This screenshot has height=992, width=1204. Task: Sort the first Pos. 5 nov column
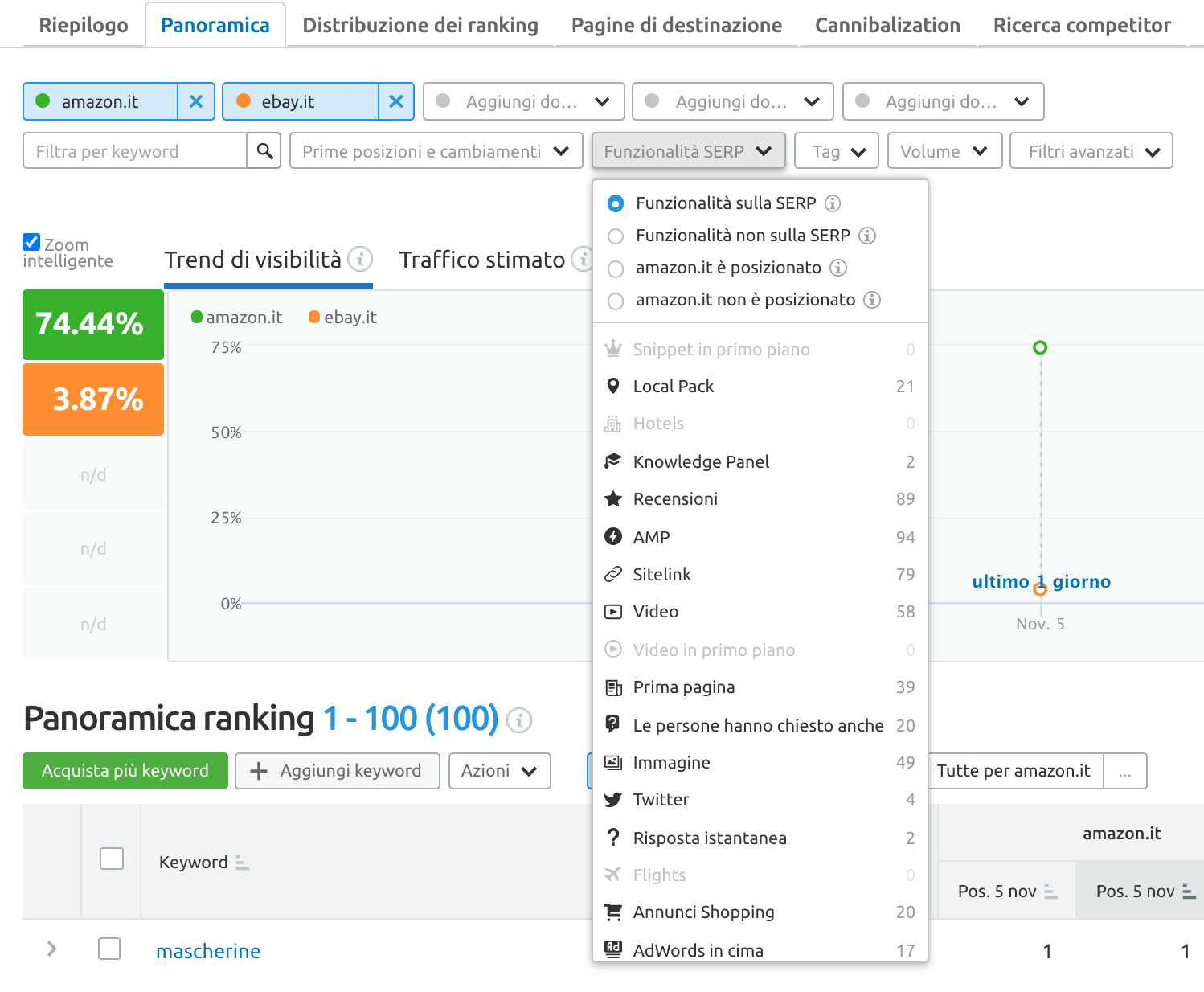1050,892
